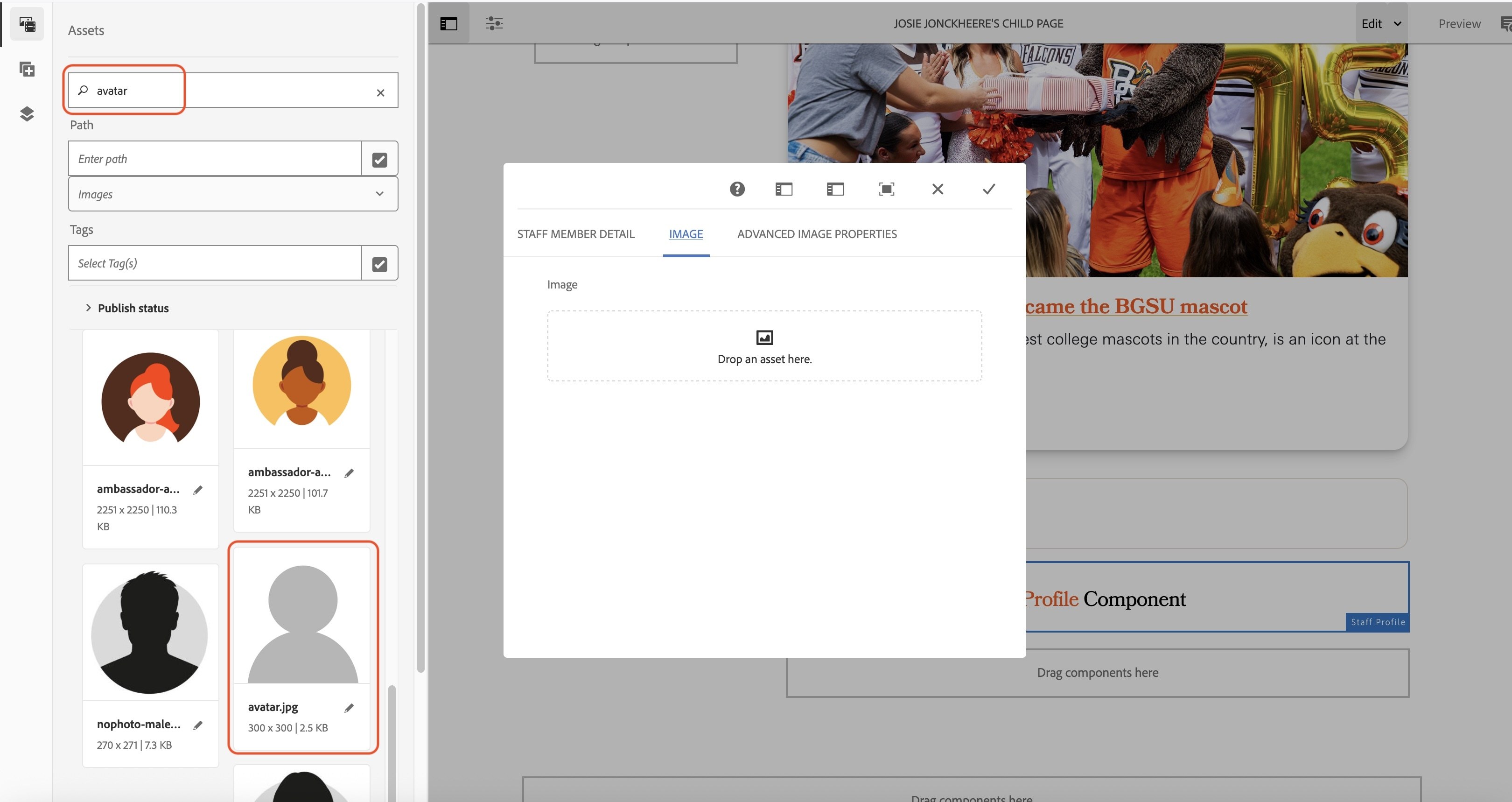Switch to Staff Member Detail tab
Image resolution: width=1512 pixels, height=802 pixels.
click(576, 234)
